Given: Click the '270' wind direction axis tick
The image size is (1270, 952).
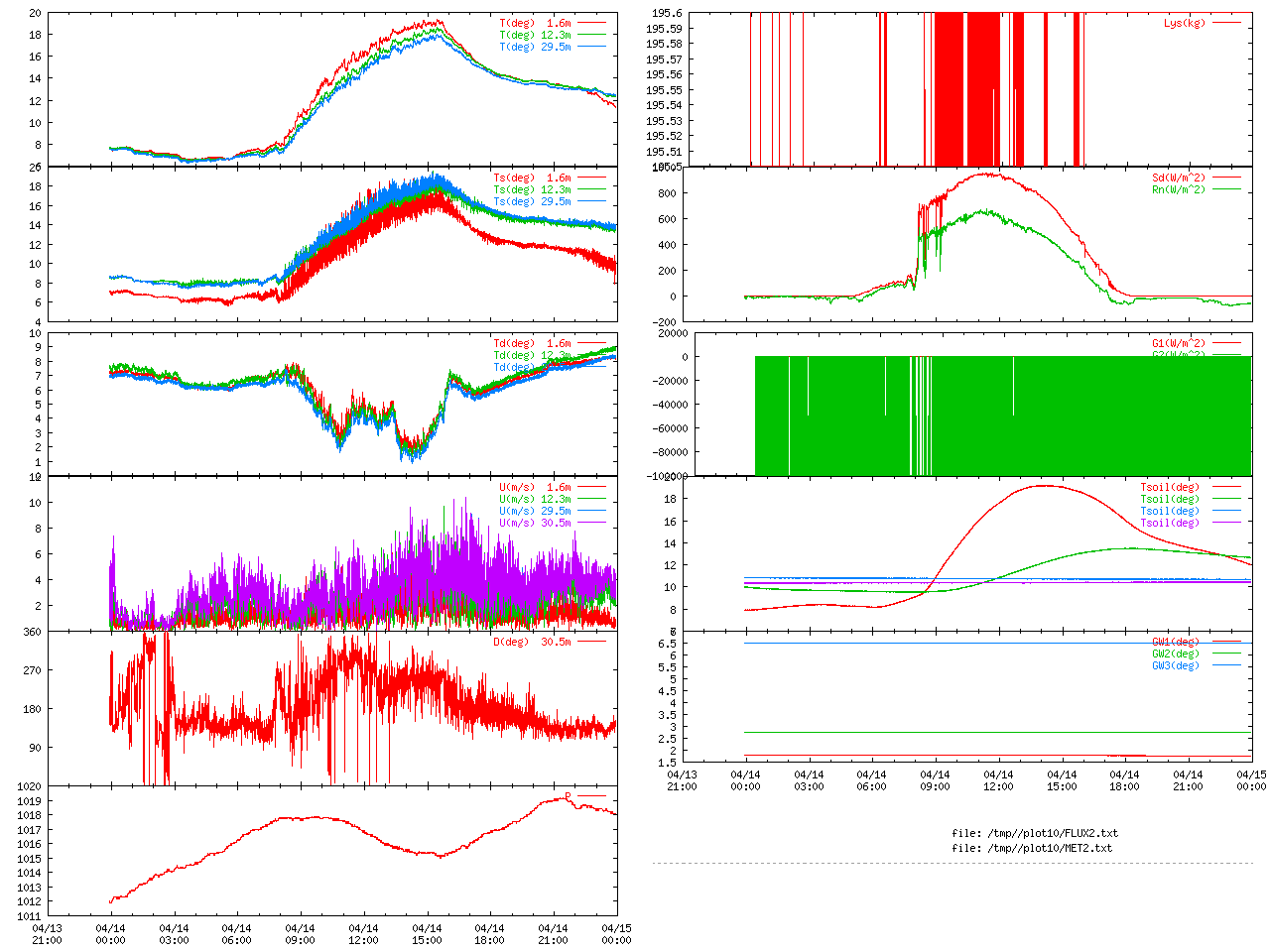Looking at the screenshot, I should (x=33, y=670).
